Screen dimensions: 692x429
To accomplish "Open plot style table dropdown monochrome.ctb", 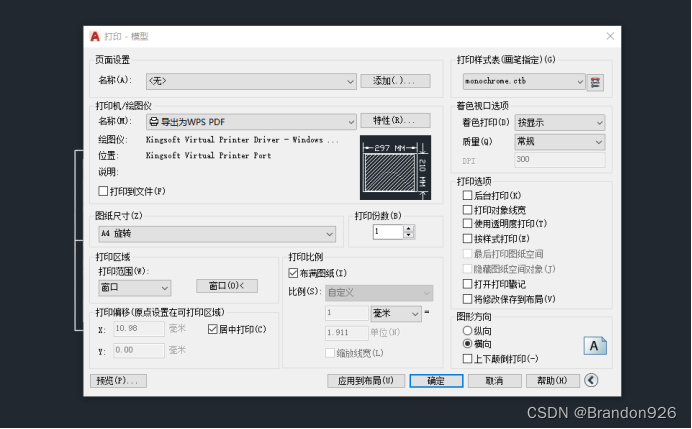I will point(524,82).
